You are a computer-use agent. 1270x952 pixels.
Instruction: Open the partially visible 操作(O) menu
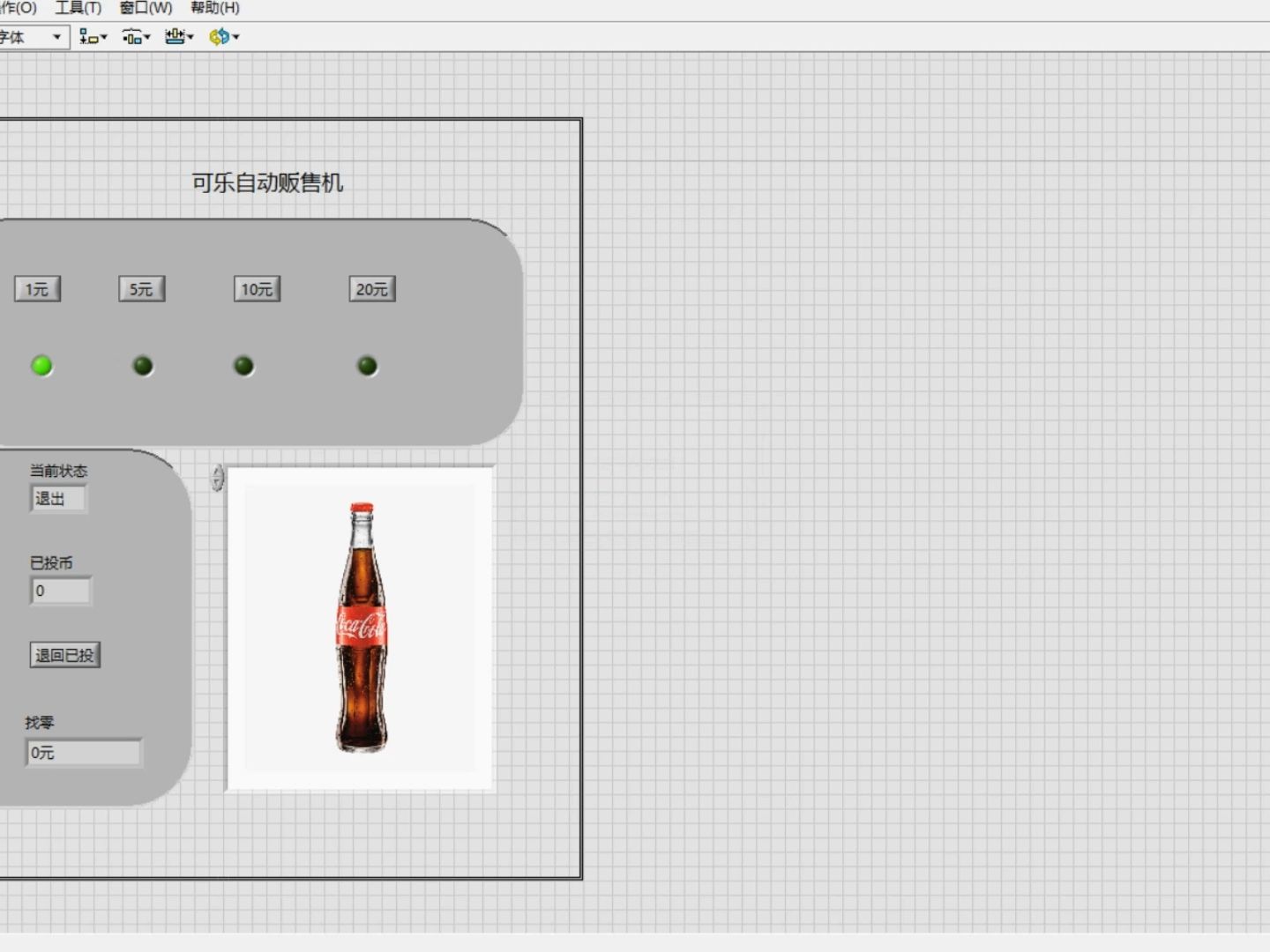(18, 8)
